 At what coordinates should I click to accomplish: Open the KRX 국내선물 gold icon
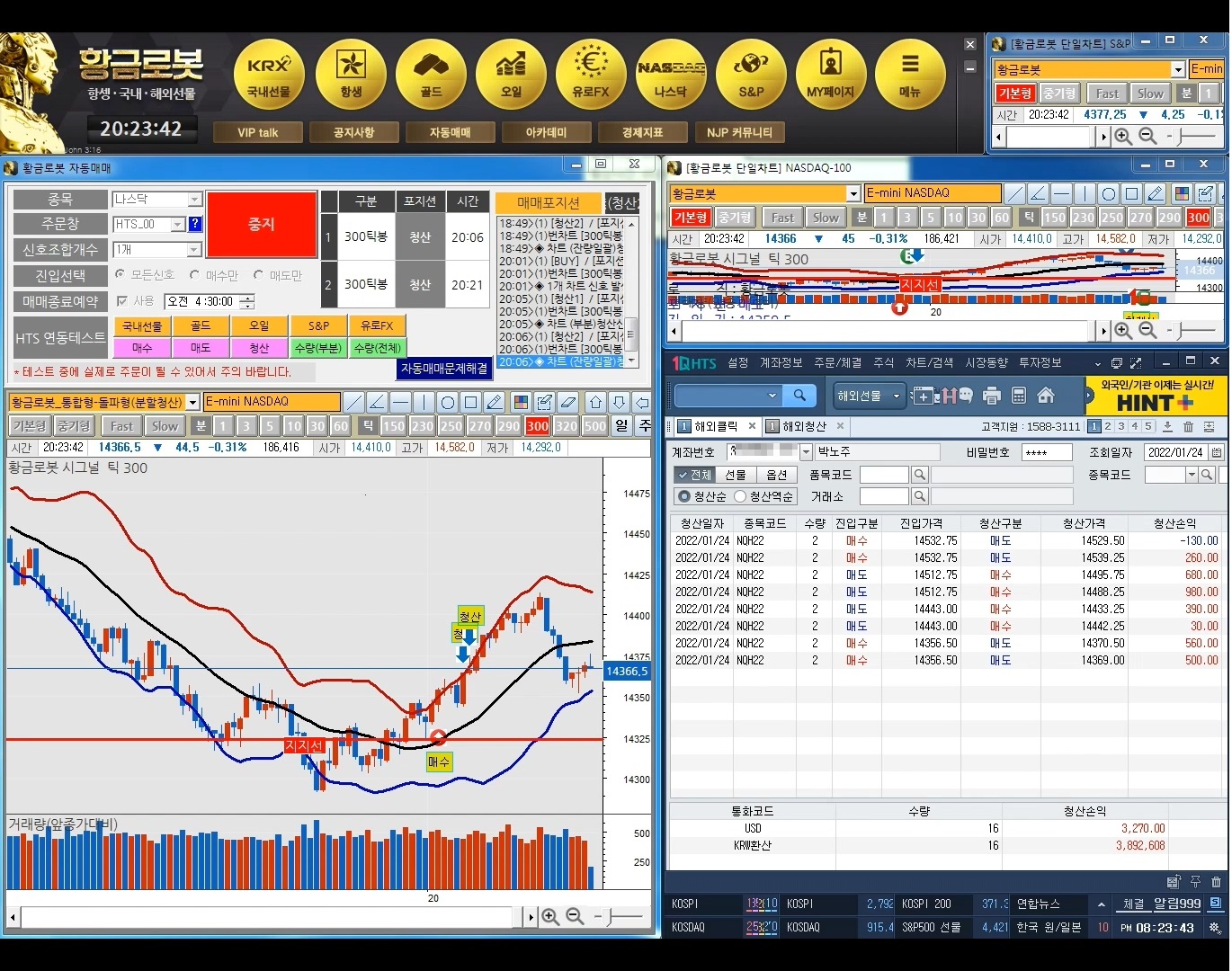(x=269, y=75)
